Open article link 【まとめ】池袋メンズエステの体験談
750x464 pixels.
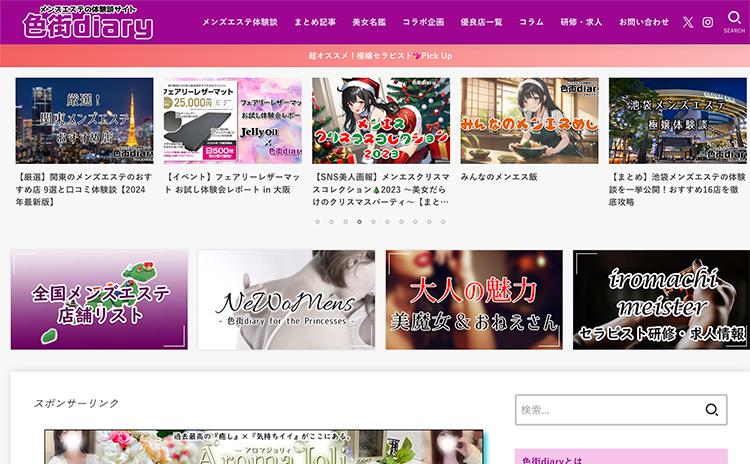677,189
